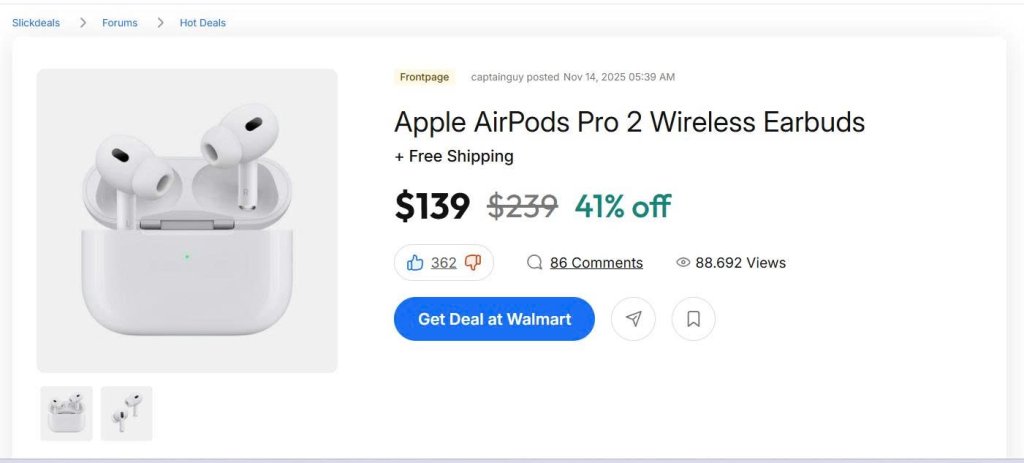This screenshot has width=1024, height=463.
Task: Click the eye icon beside the views count
Action: pyautogui.click(x=683, y=263)
